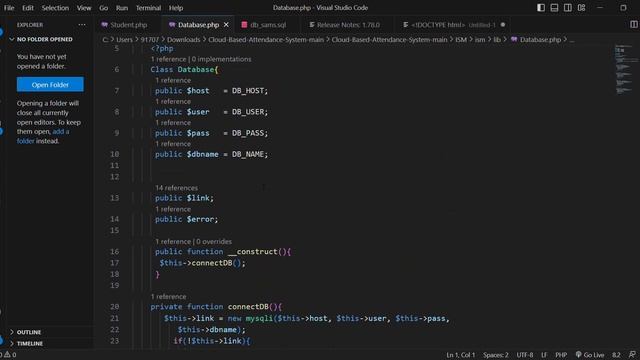The width and height of the screenshot is (640, 360).
Task: Click the 'add a folder' link
Action: pos(43,136)
